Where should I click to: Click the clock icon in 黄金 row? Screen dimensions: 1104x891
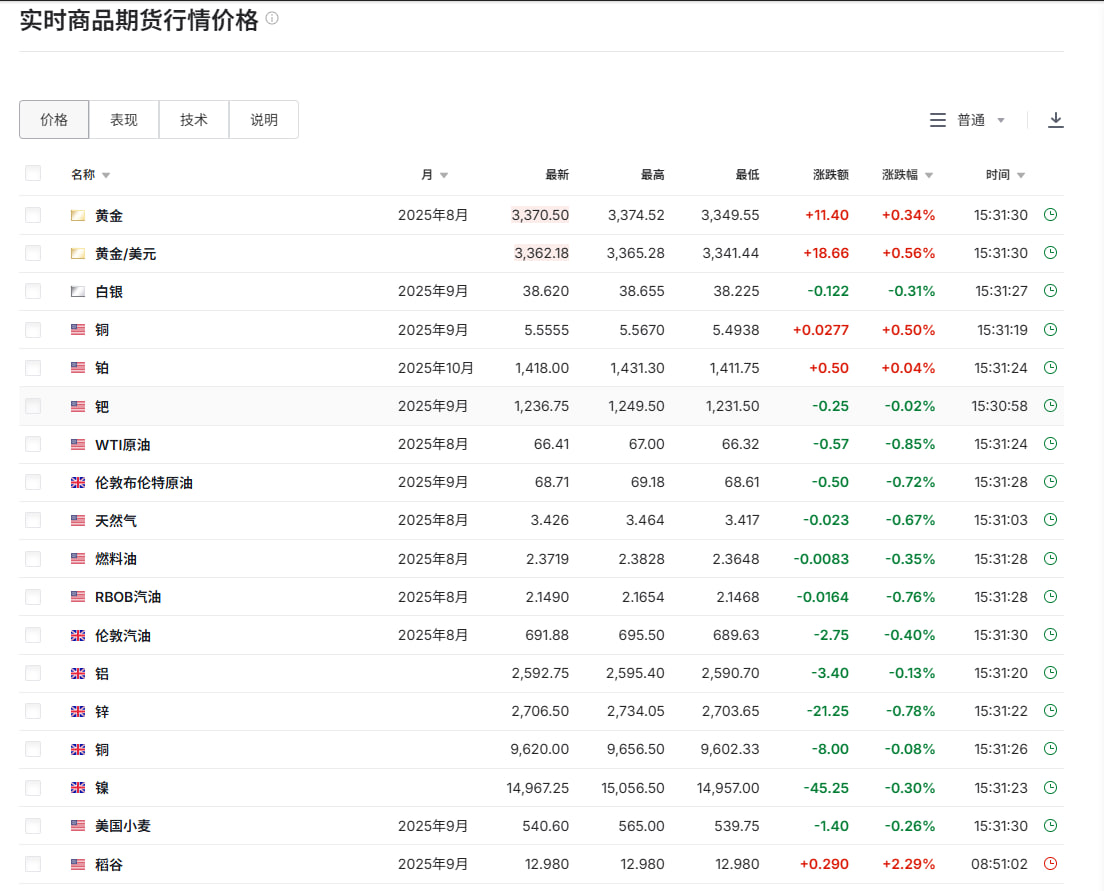[1050, 215]
